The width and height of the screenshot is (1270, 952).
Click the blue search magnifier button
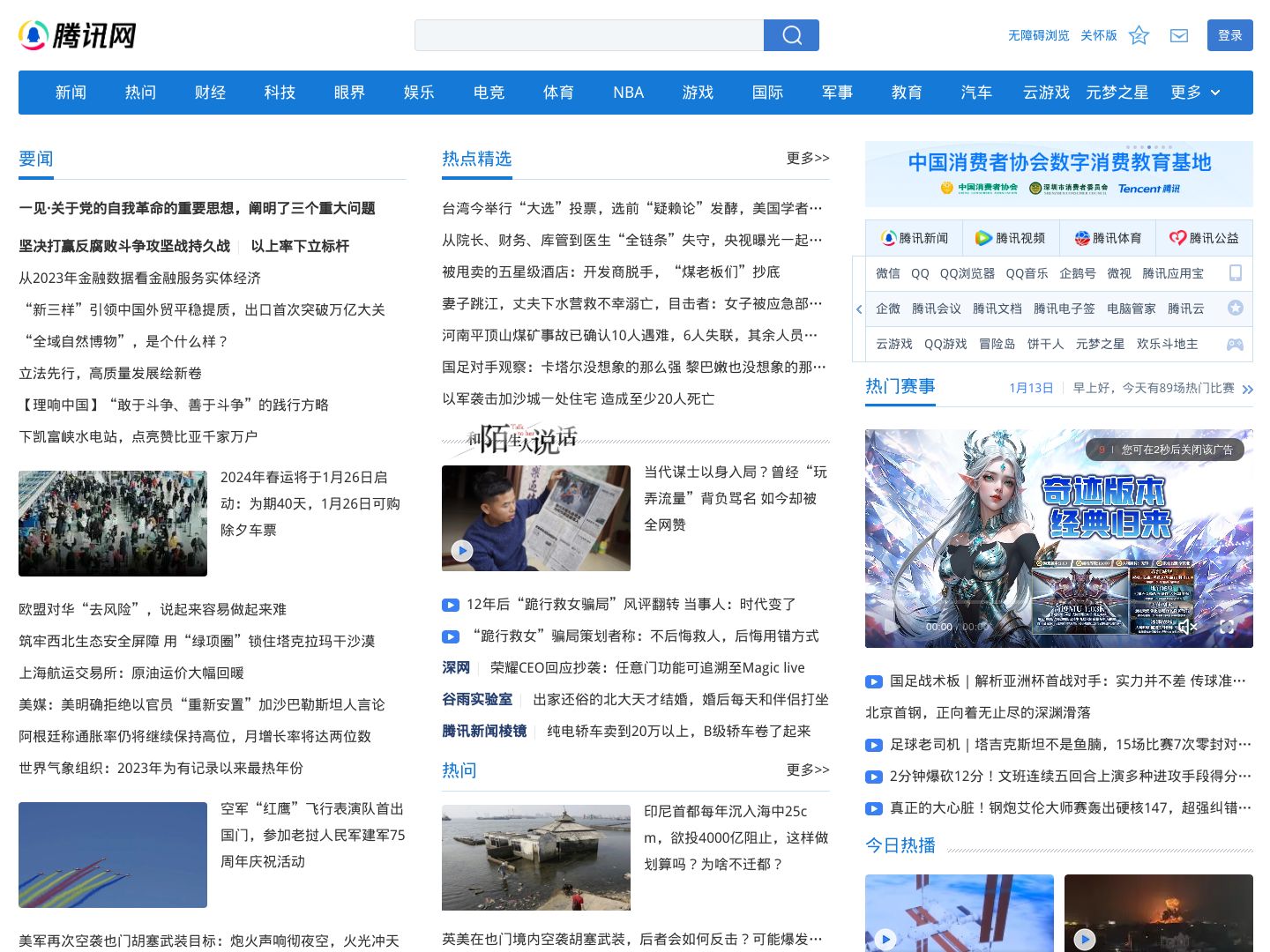(791, 35)
